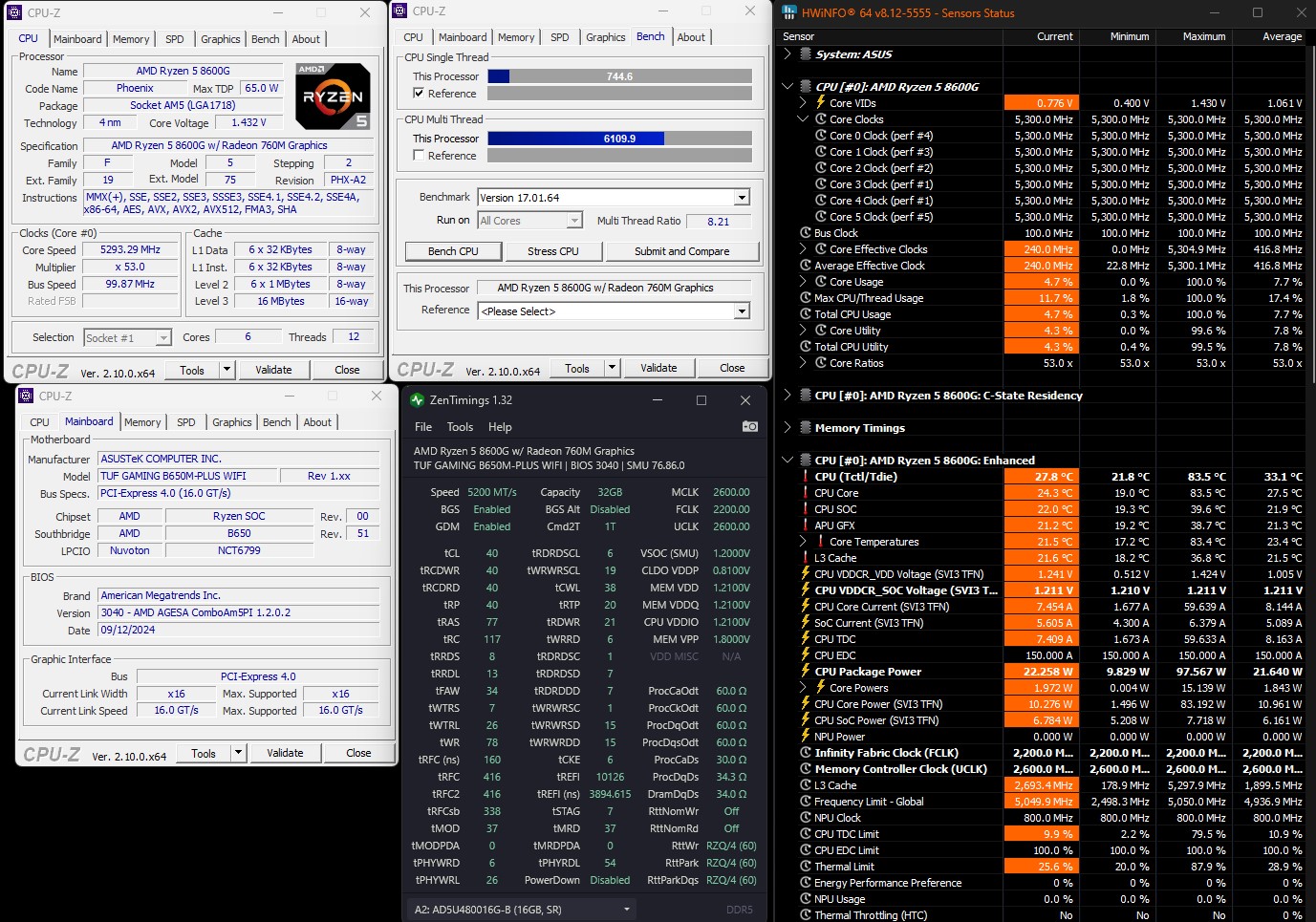Click the icon beside Max CPU/Thread Usage
Image resolution: width=1316 pixels, height=922 pixels.
(806, 298)
